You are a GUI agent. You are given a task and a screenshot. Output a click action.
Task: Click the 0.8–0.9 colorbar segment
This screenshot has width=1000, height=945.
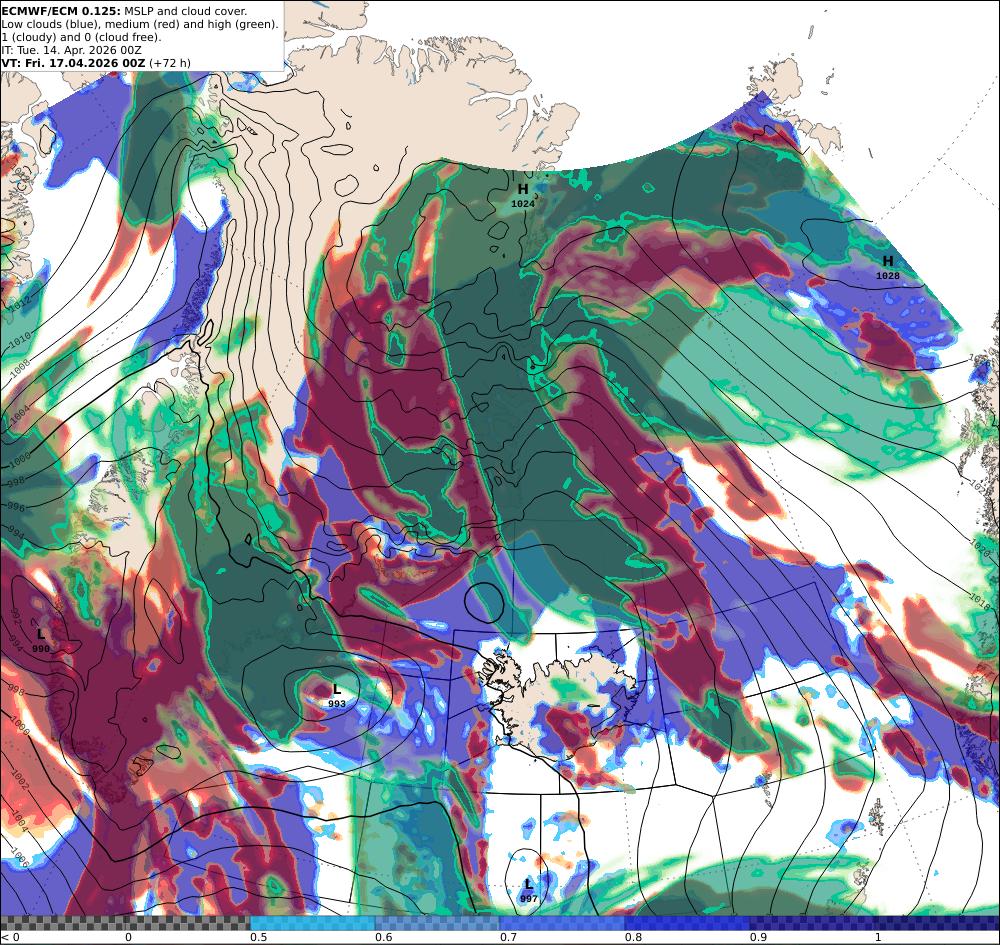click(688, 923)
